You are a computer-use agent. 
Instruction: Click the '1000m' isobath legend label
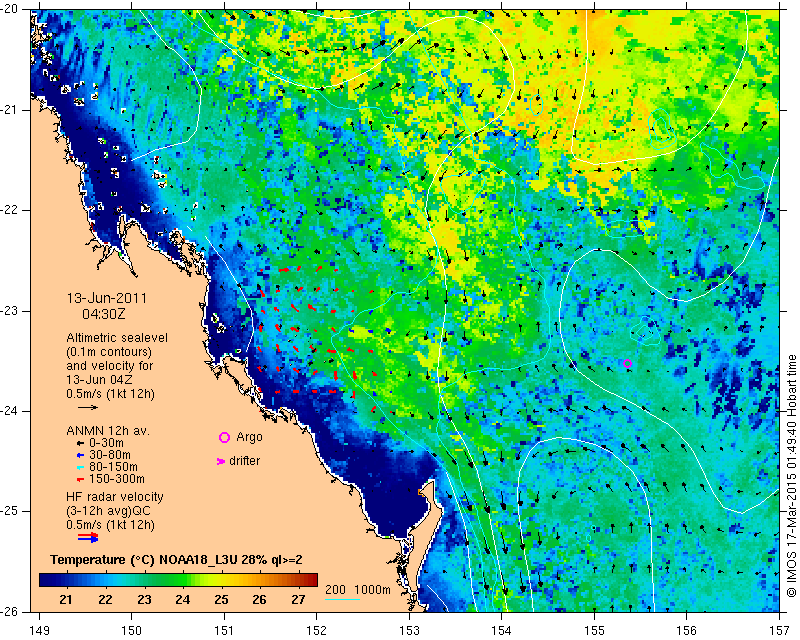tap(372, 590)
